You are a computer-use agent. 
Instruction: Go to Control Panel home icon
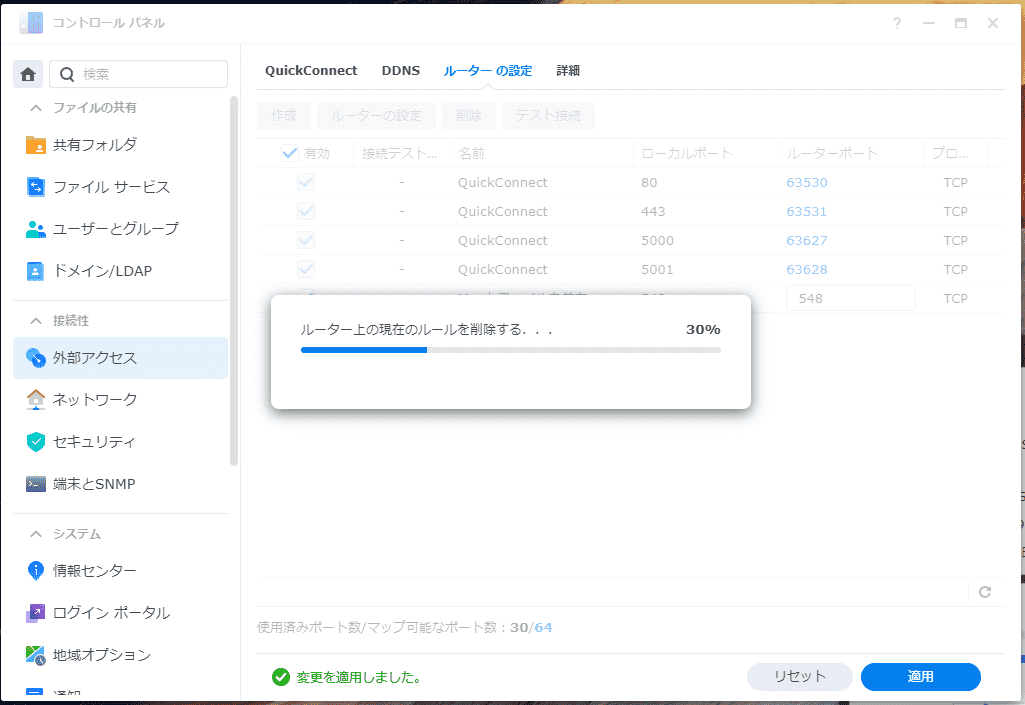[x=28, y=75]
